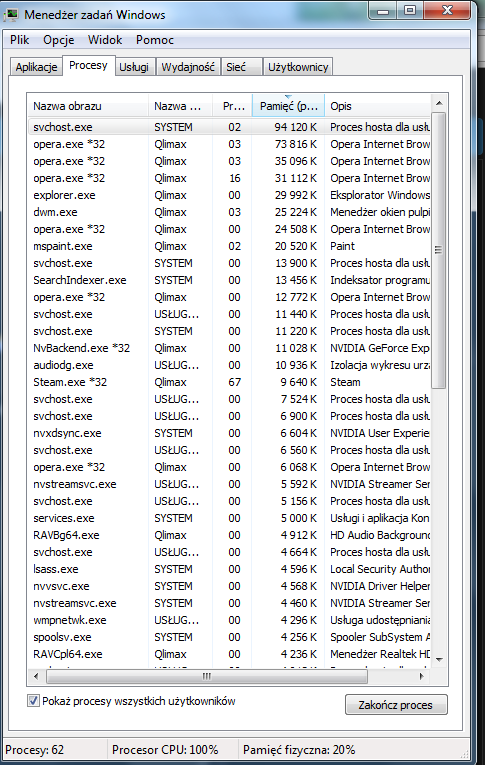Click the Task Manager title bar icon
The image size is (485, 765).
11,15
